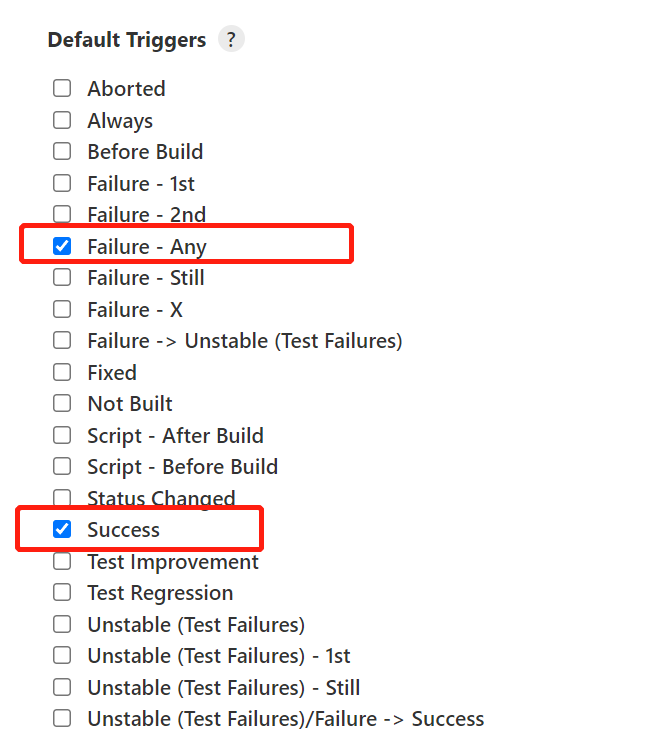Enable the Aborted trigger checkbox
This screenshot has width=651, height=756.
(62, 88)
